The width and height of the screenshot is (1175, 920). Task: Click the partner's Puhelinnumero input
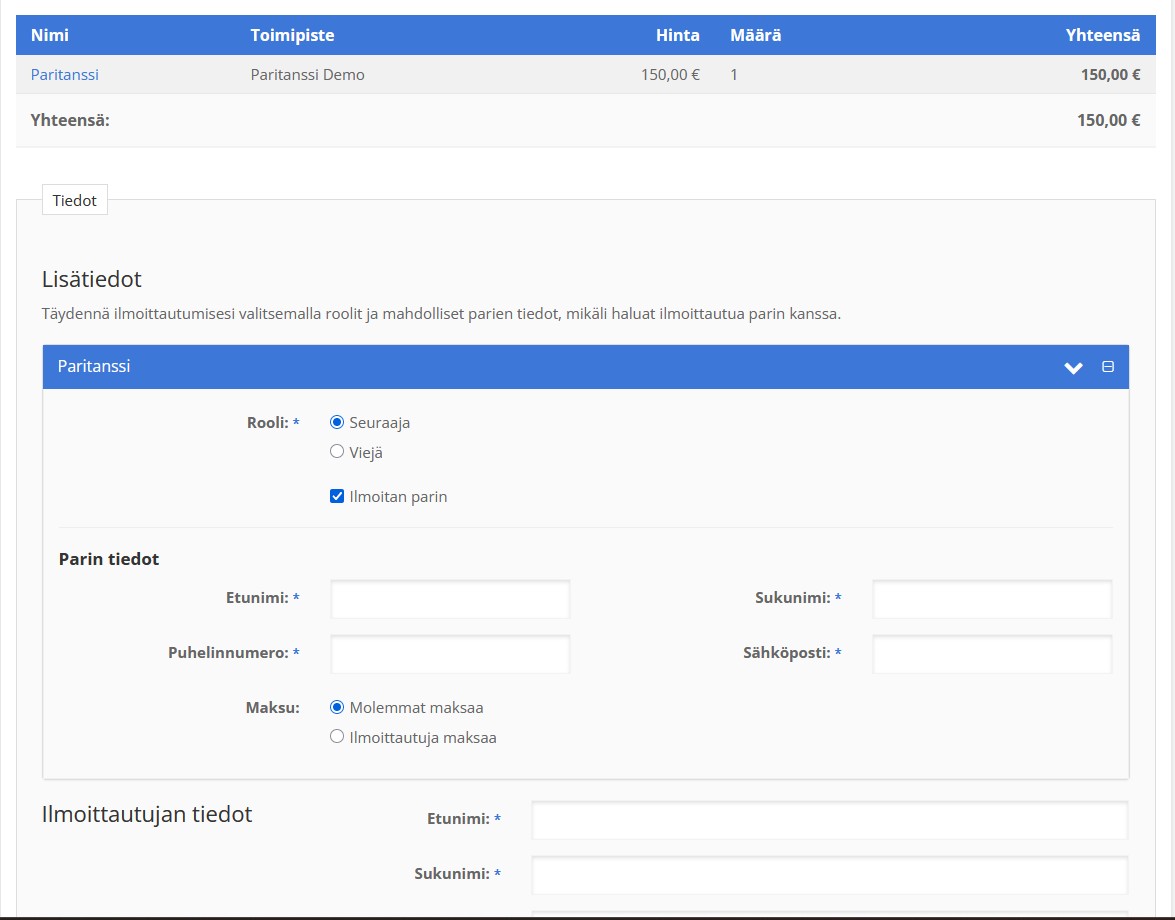(450, 654)
